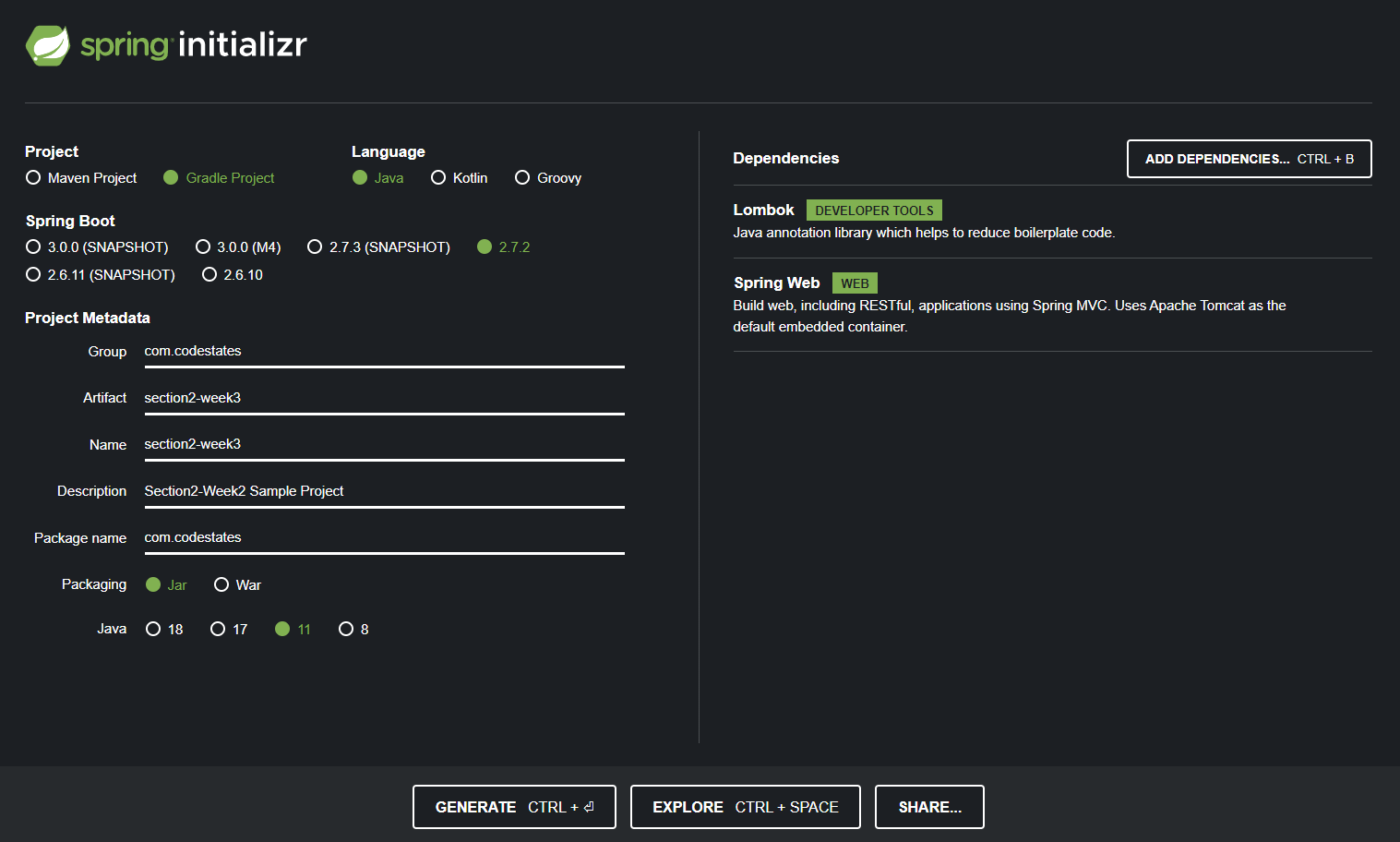Click the Dependencies heading
This screenshot has width=1400, height=842.
(x=786, y=158)
